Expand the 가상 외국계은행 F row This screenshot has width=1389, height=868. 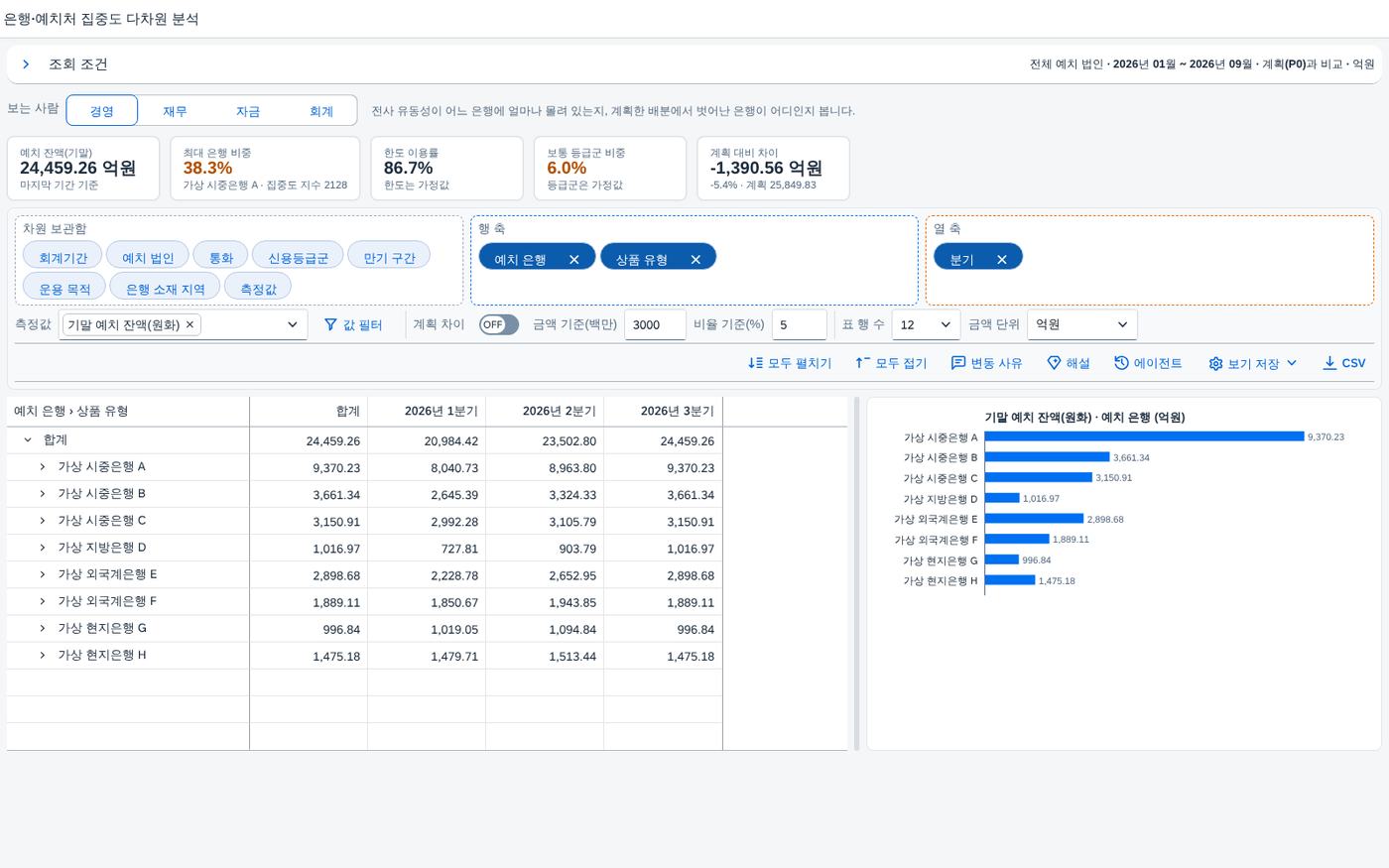43,600
